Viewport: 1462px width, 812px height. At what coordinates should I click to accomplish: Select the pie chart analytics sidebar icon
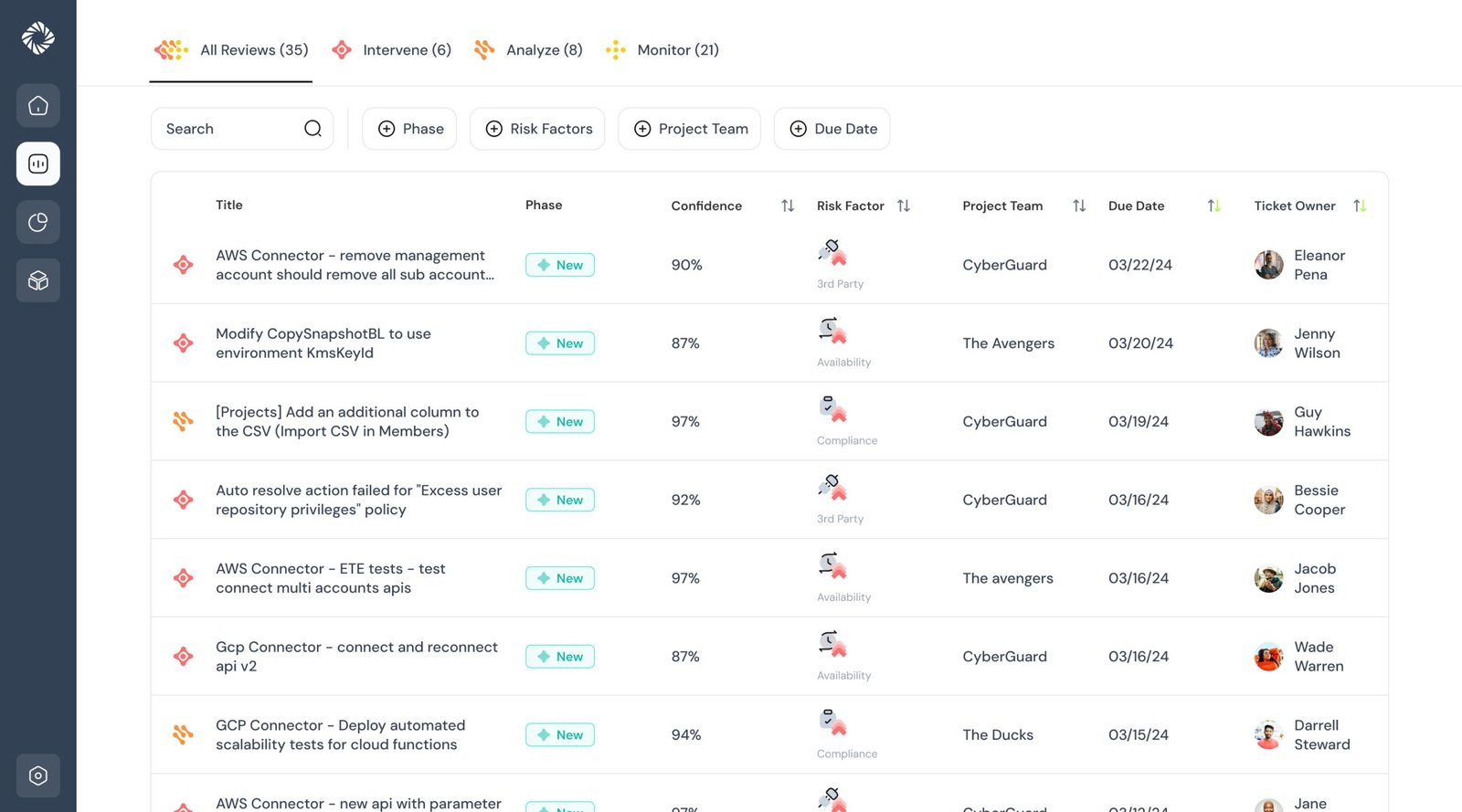click(38, 222)
